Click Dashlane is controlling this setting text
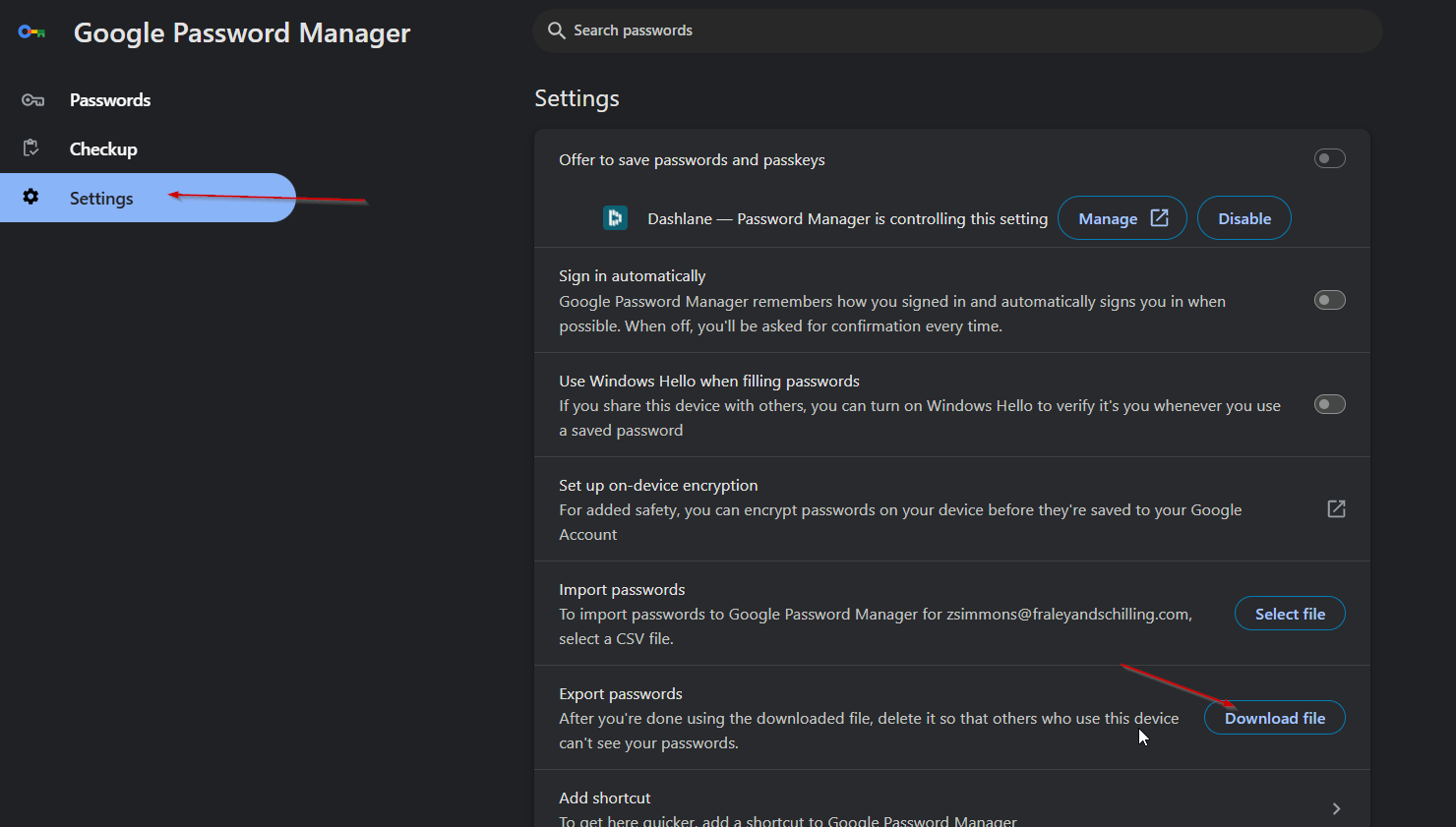1456x827 pixels. click(x=848, y=218)
